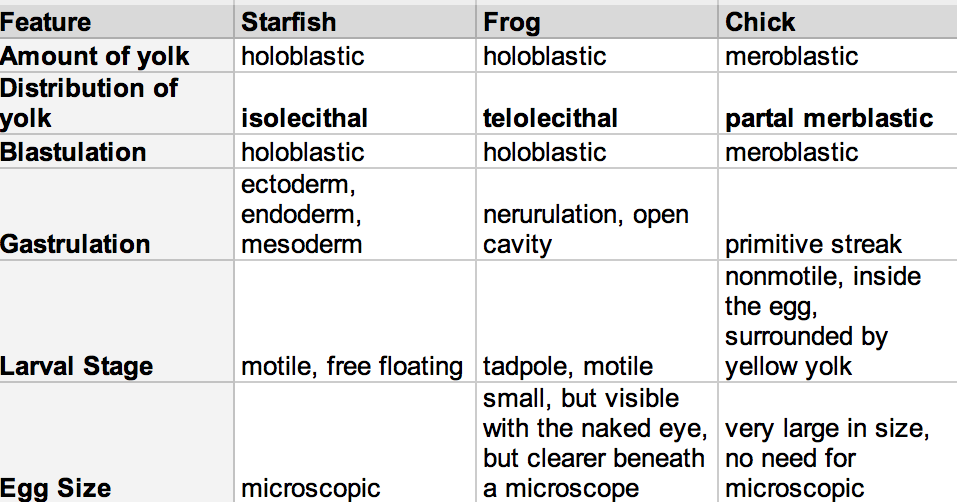The height and width of the screenshot is (502, 957).
Task: Click the 'meroblastic' cell in Amount of yolk row
Action: coord(791,56)
